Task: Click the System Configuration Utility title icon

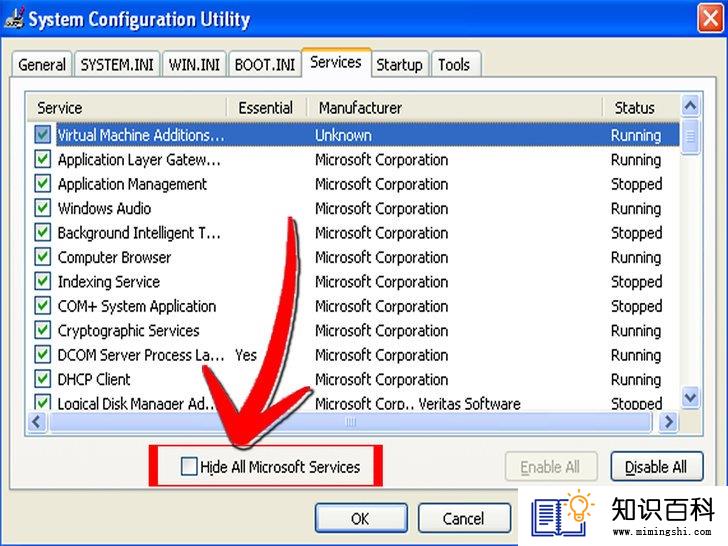Action: (14, 18)
